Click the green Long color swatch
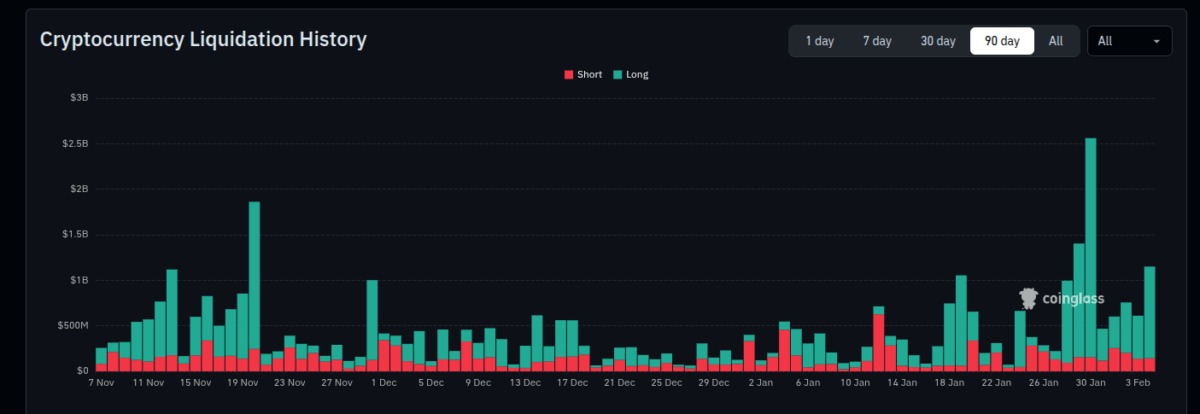This screenshot has width=1200, height=414. pyautogui.click(x=618, y=75)
